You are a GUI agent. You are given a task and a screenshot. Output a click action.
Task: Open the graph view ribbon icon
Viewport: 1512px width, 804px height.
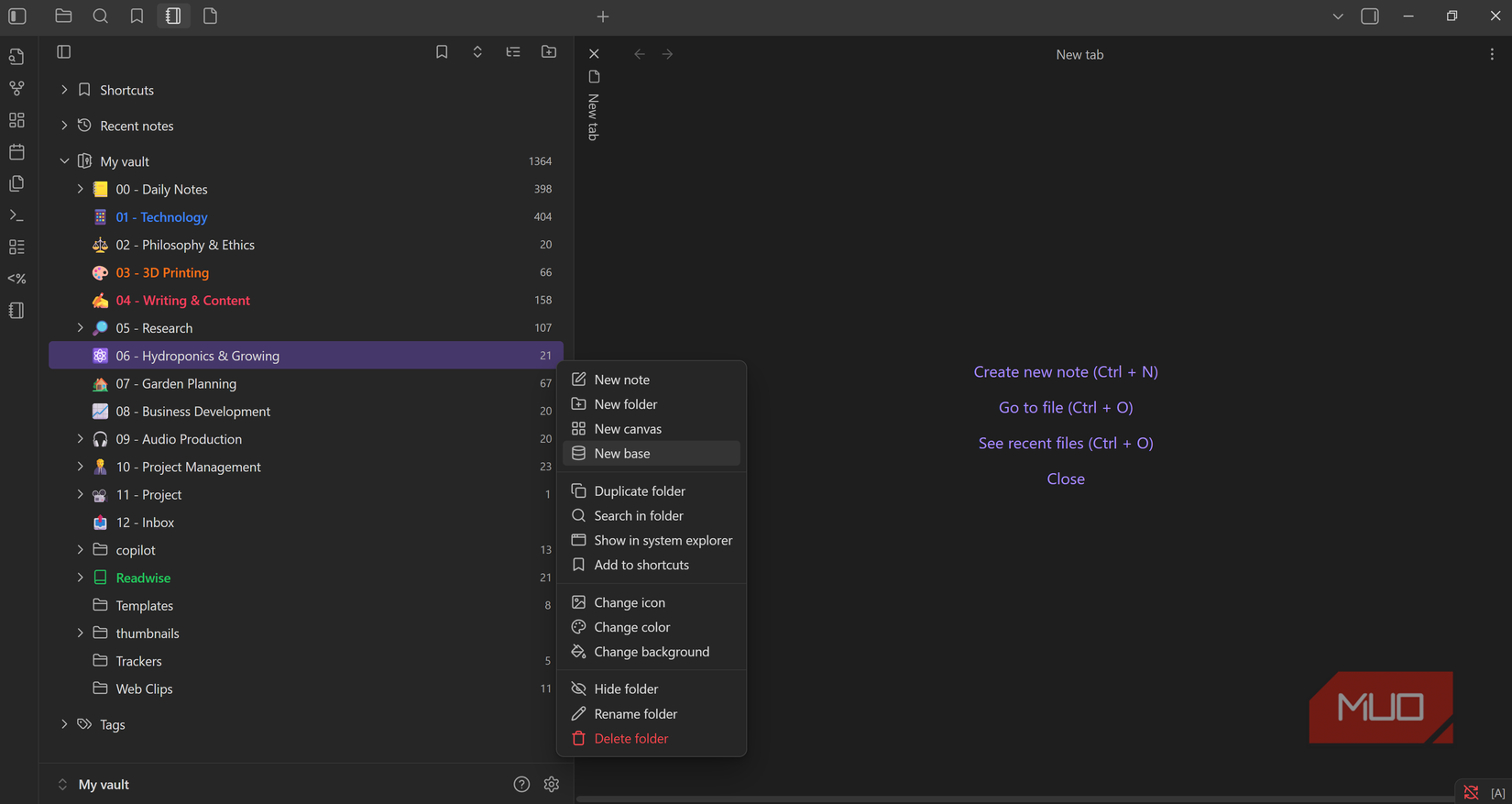point(16,88)
